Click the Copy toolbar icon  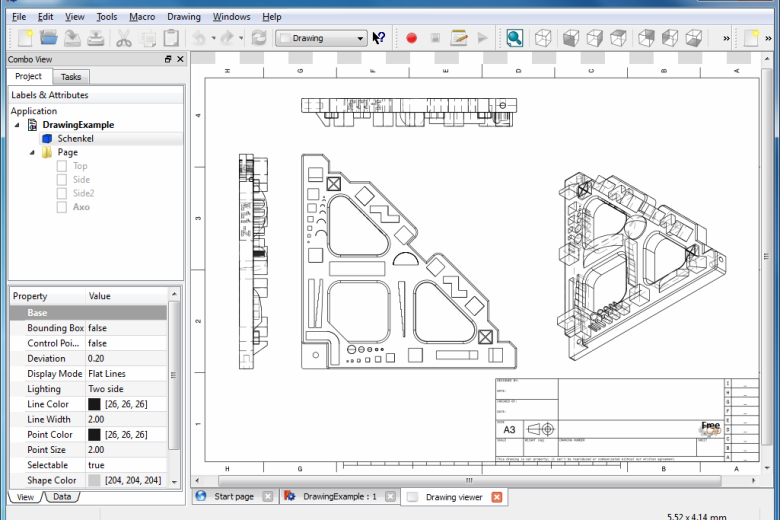click(148, 38)
